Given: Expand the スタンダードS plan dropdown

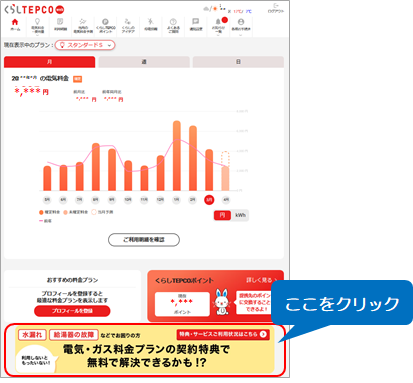Looking at the screenshot, I should 85,45.
